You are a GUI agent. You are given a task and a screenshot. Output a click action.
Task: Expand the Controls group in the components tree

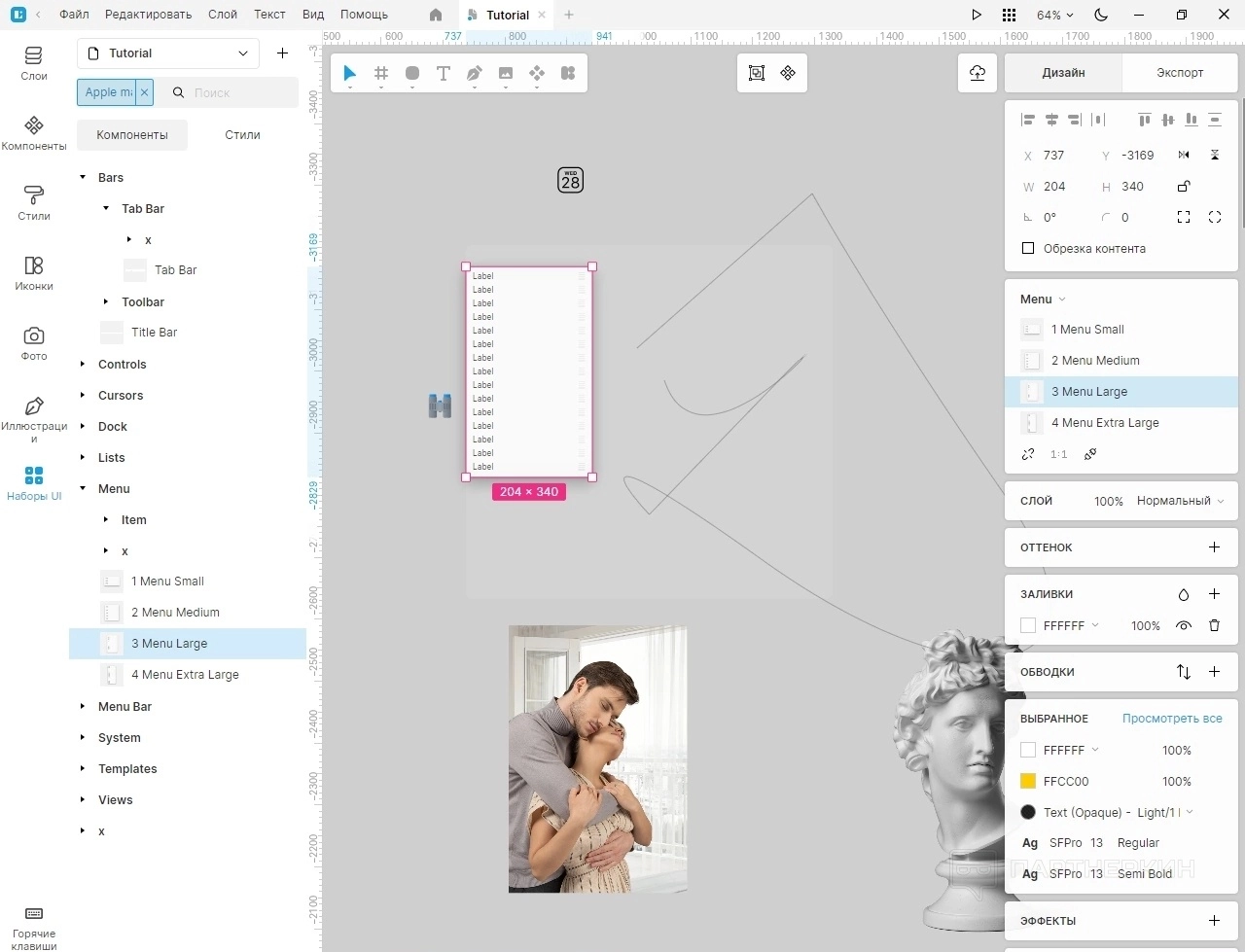[x=83, y=364]
